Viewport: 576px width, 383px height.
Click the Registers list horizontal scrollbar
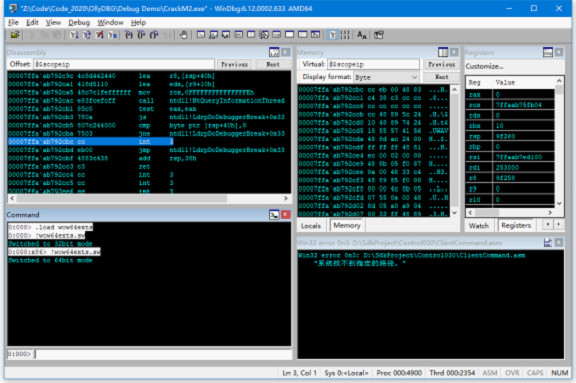pyautogui.click(x=511, y=212)
